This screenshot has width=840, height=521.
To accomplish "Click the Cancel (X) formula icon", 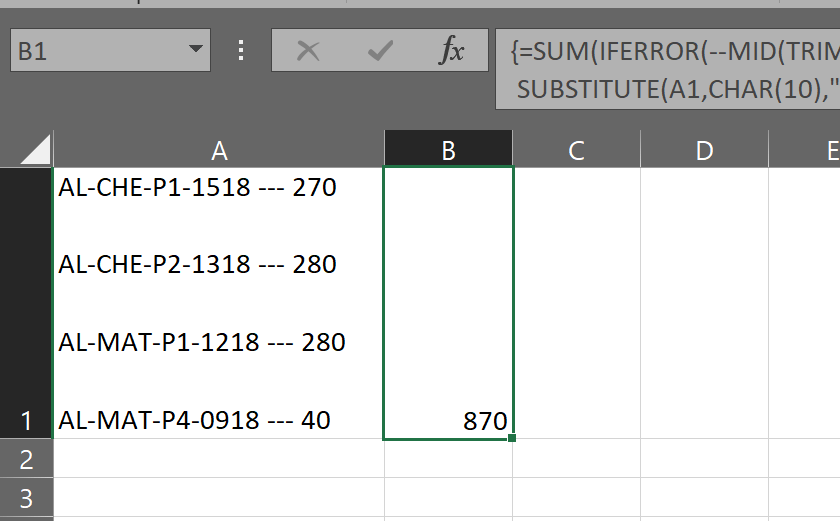I will pos(308,51).
